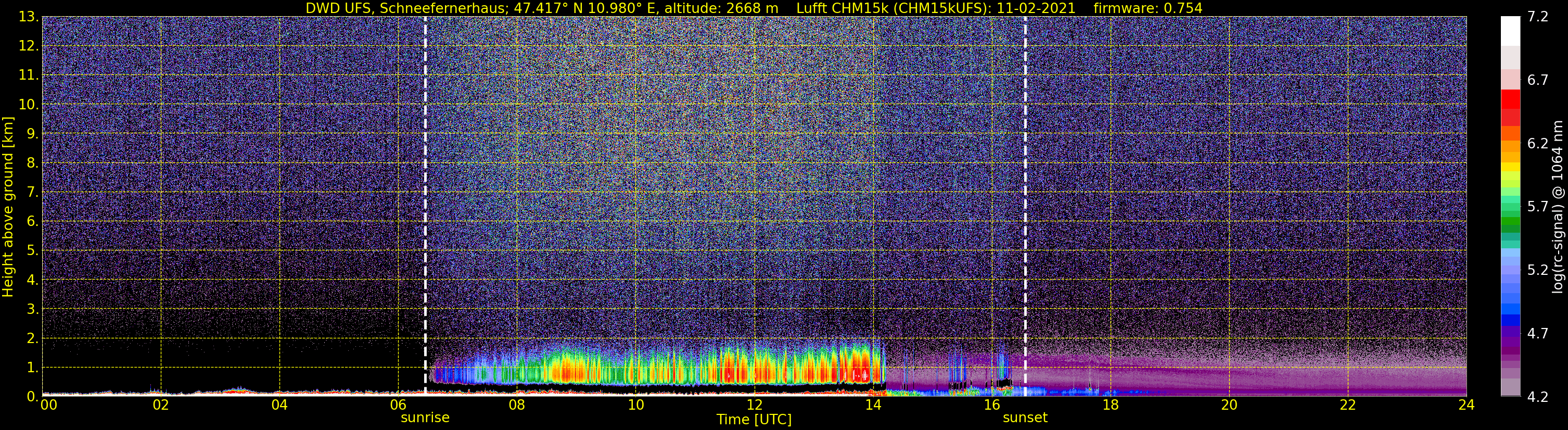Click the 7.2 colorbar tick label
This screenshot has height=430, width=1568.
pyautogui.click(x=1538, y=17)
